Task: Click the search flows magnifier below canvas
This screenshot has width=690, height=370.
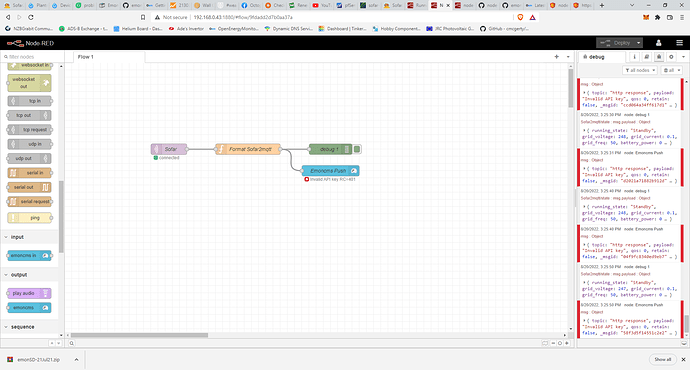Action: [x=71, y=343]
